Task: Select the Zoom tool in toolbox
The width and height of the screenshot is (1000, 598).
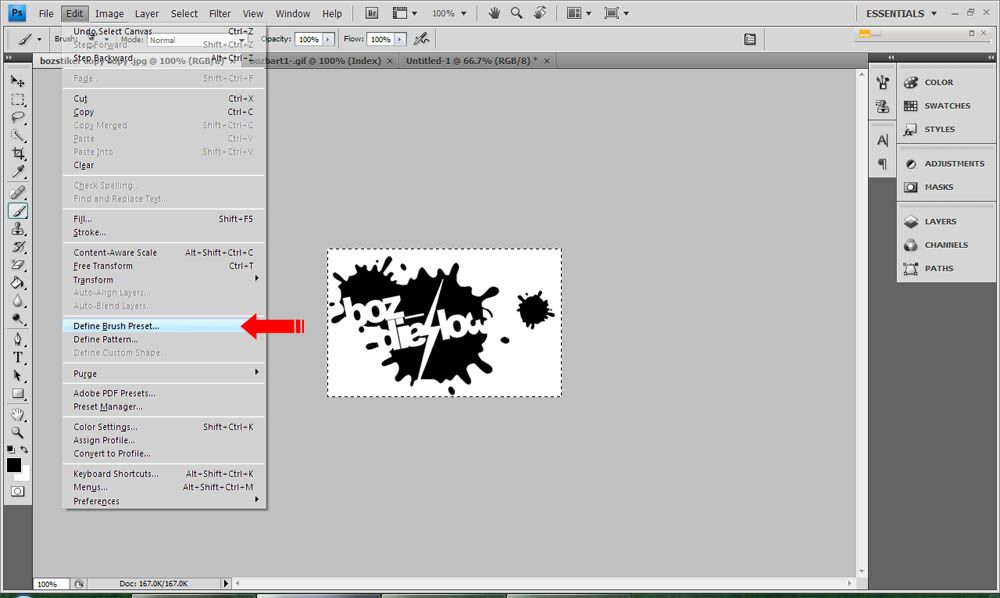Action: coord(17,433)
